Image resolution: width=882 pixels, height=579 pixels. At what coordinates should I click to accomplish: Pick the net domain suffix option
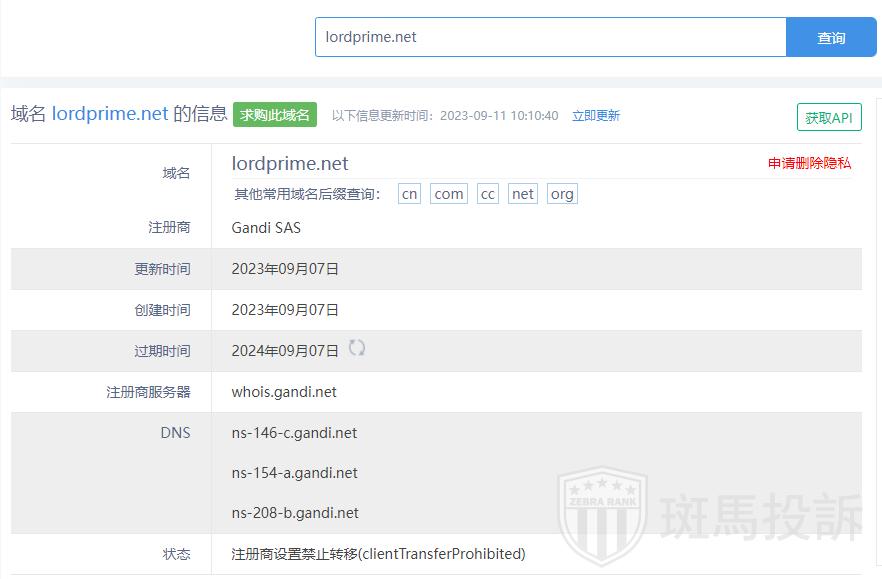point(523,194)
